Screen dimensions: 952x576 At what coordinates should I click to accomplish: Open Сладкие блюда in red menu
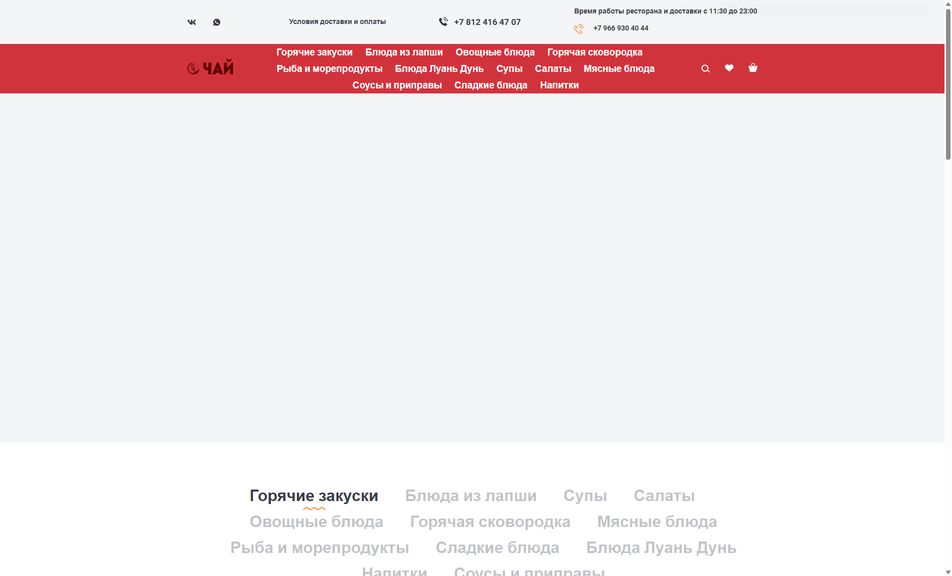click(x=491, y=85)
